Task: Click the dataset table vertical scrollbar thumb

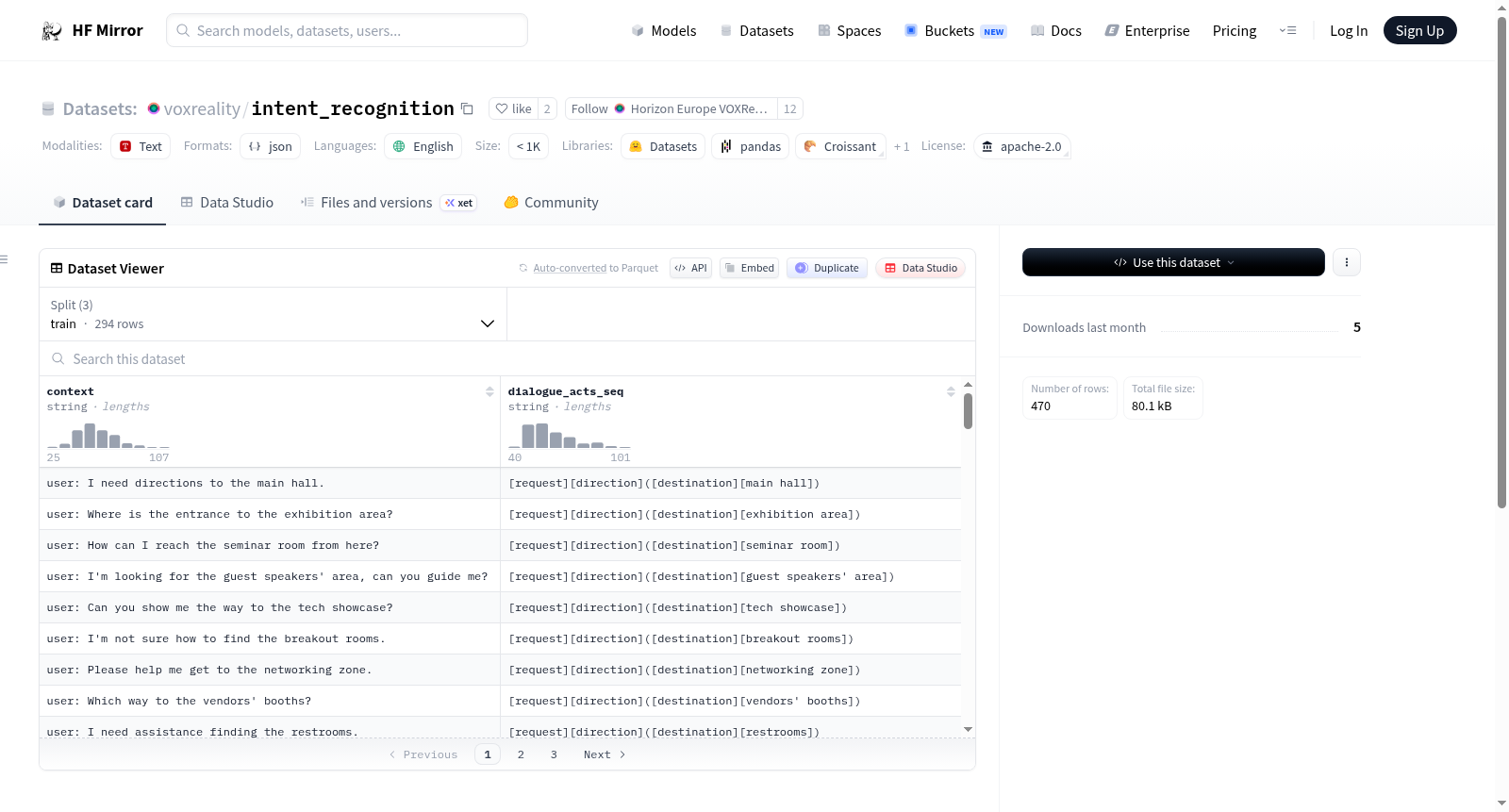Action: 968,411
